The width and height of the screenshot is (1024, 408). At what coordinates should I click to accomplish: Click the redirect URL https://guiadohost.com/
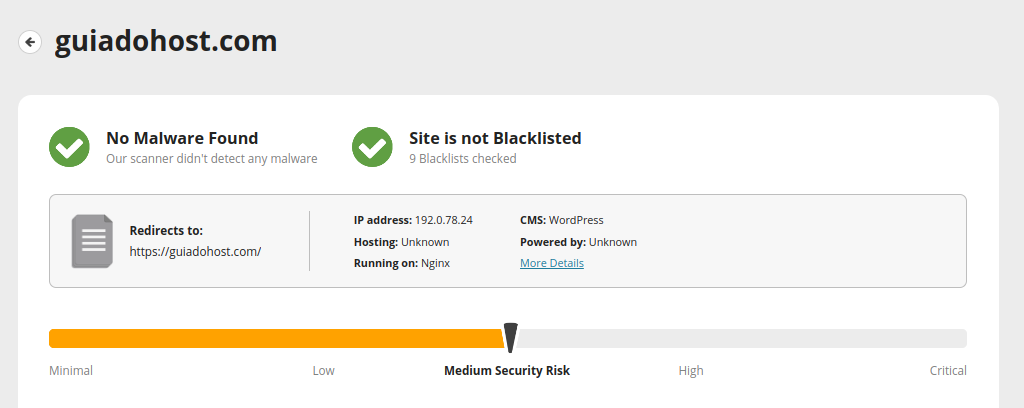195,252
